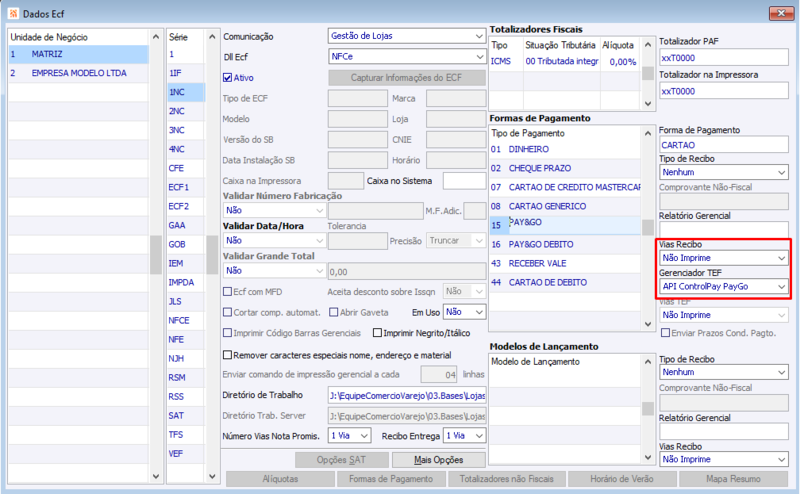Image resolution: width=800 pixels, height=494 pixels.
Task: Select série ECF1 in the list
Action: 186,187
